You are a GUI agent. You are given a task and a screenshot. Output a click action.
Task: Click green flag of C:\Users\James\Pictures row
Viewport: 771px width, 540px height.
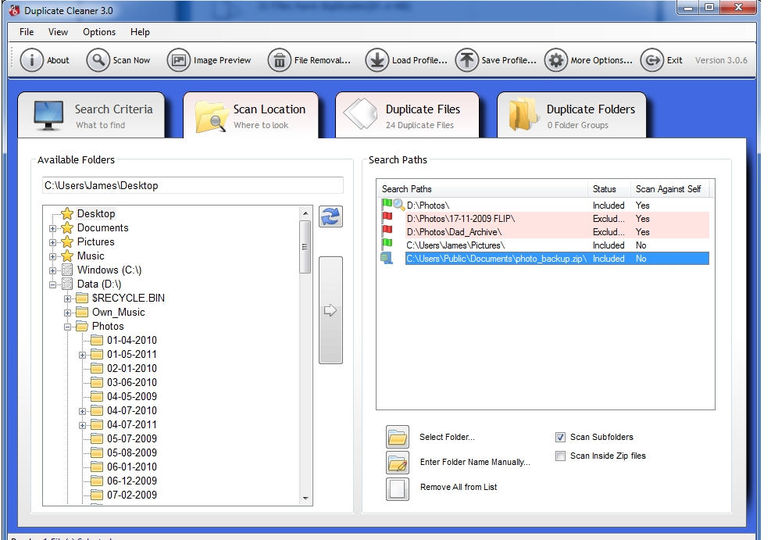(387, 244)
